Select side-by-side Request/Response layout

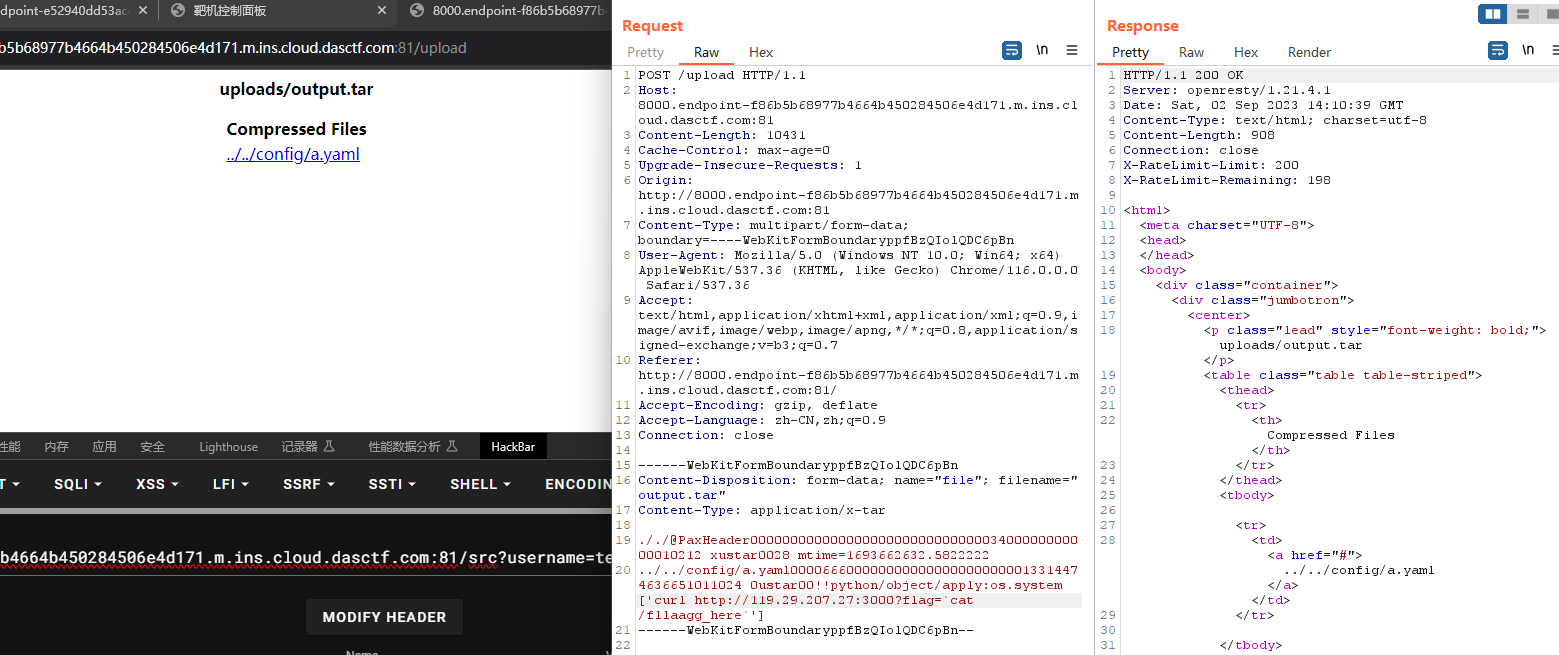pyautogui.click(x=1493, y=14)
